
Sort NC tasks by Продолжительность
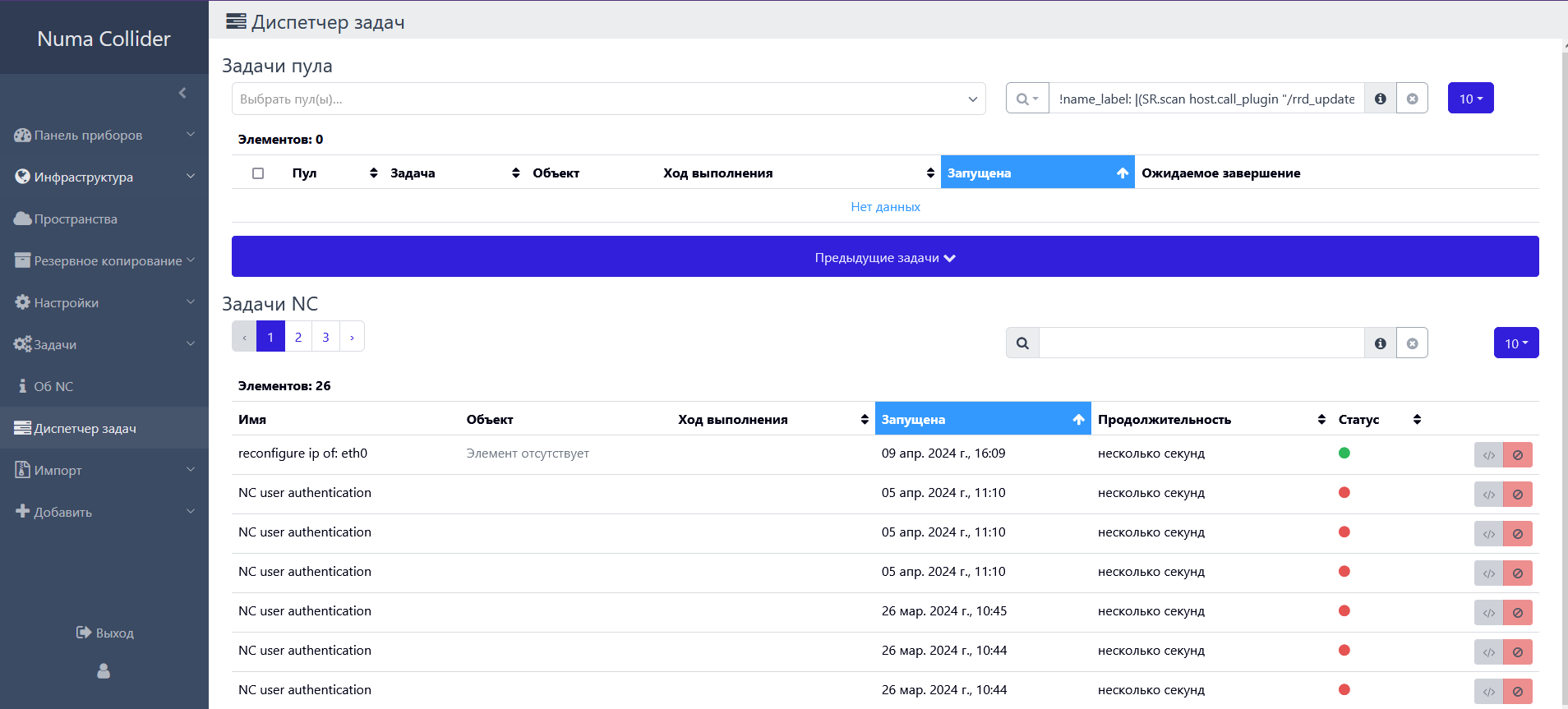[x=1211, y=419]
